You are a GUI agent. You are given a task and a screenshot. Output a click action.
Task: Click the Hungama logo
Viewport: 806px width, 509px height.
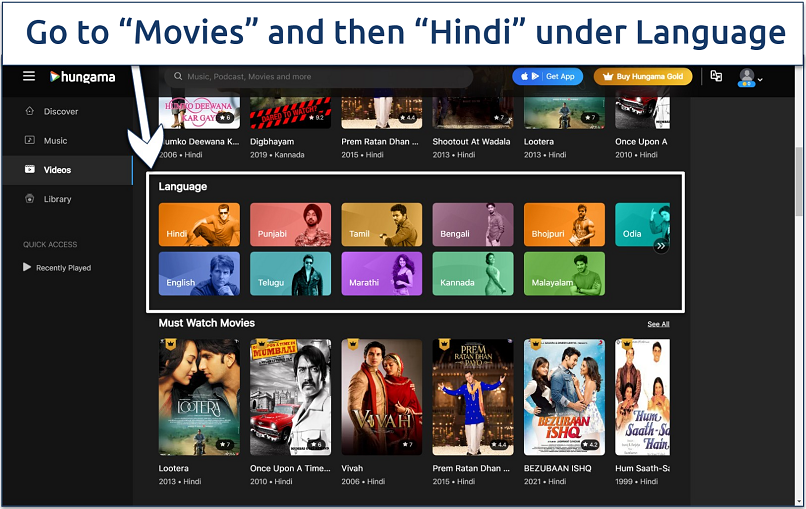(x=82, y=77)
